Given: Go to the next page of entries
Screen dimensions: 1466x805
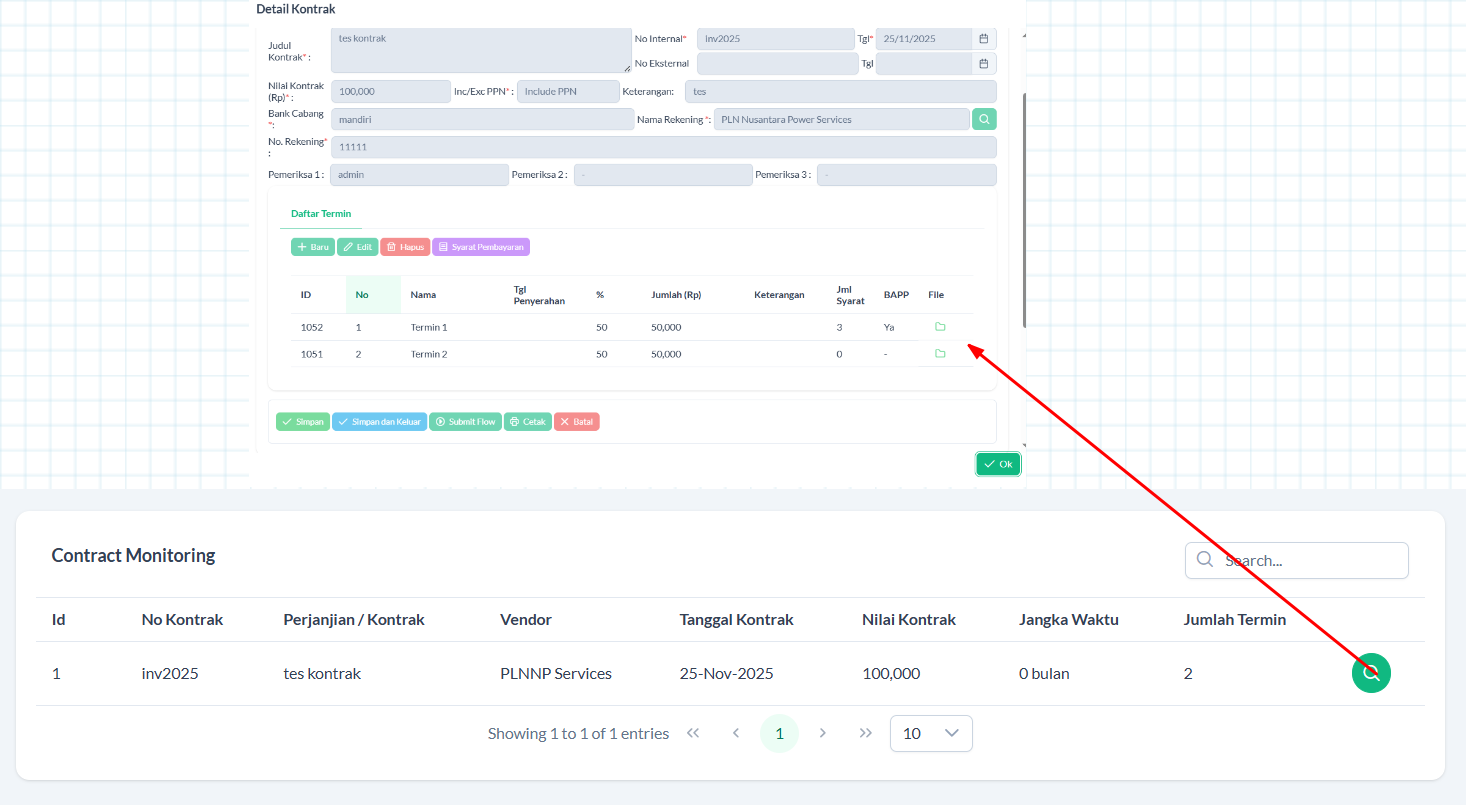Looking at the screenshot, I should pyautogui.click(x=823, y=733).
